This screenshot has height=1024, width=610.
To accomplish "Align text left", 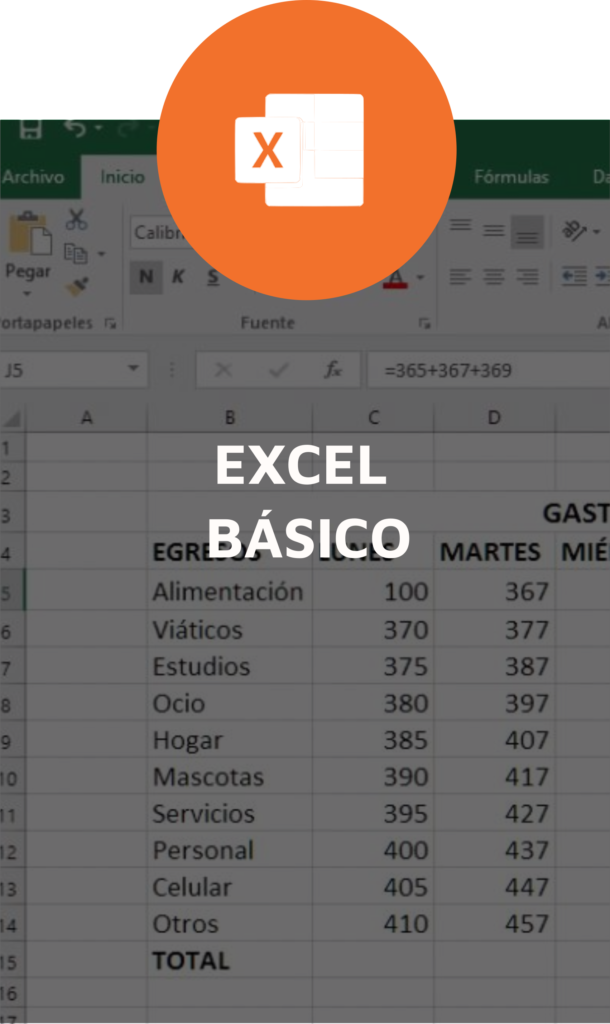I will pos(460,277).
